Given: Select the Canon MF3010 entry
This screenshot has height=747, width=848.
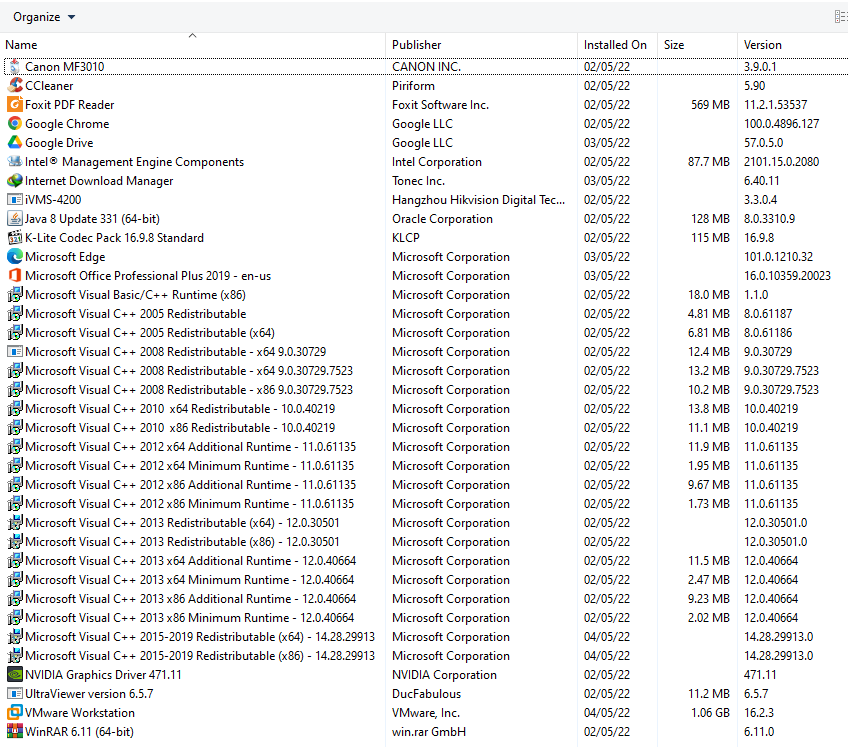Looking at the screenshot, I should pos(65,67).
